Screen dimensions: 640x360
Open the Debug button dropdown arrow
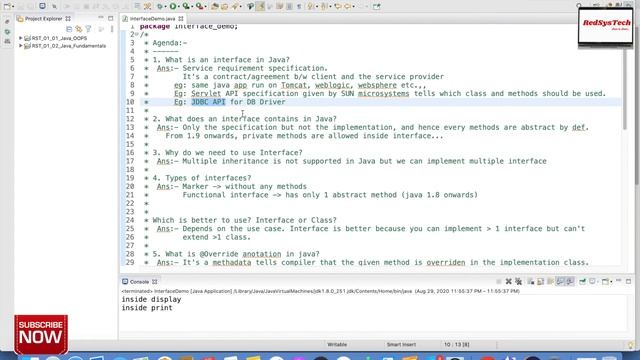click(x=165, y=7)
